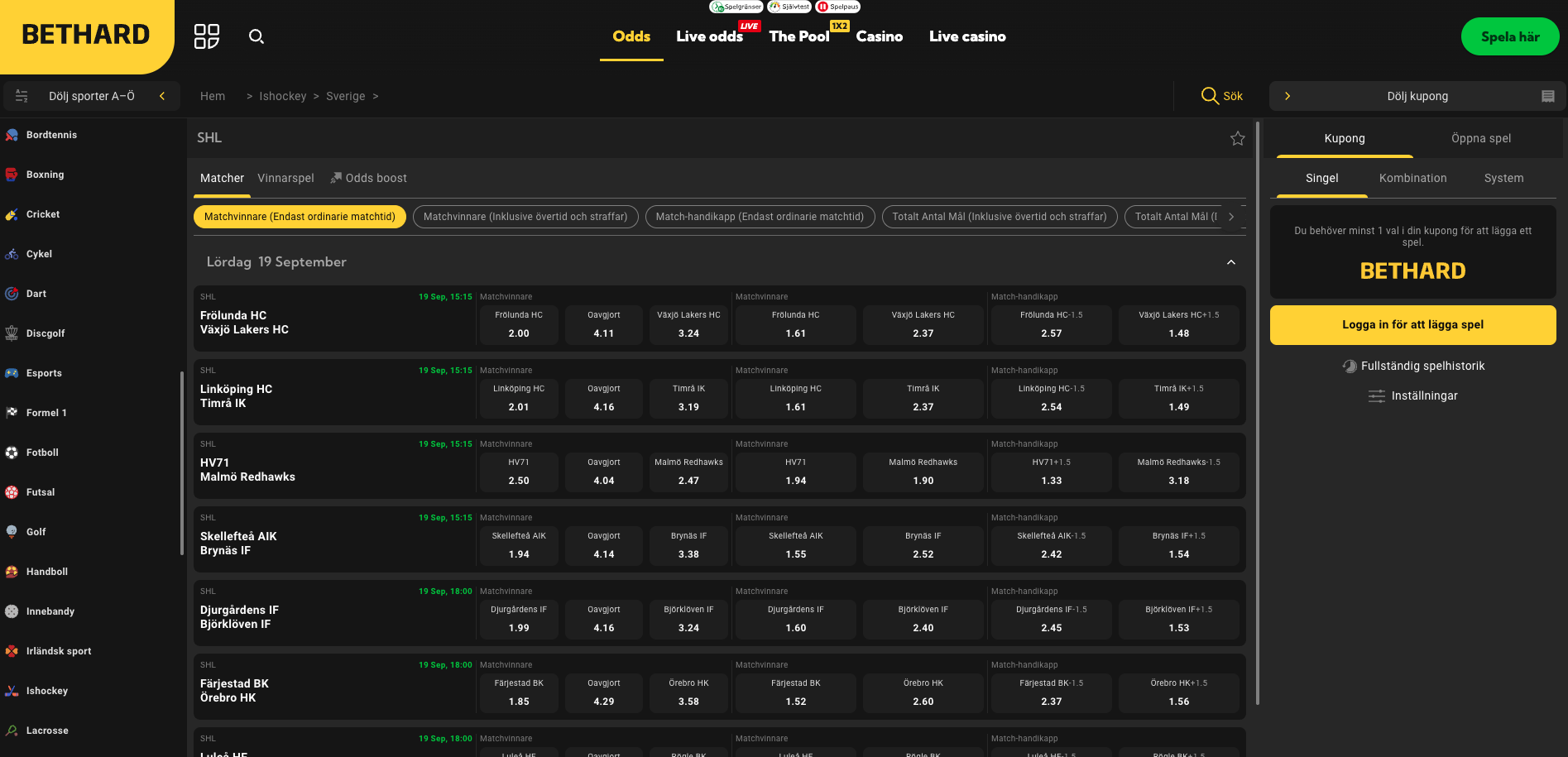Pick Malmö Redhawks-1.5 handicap 3.18
The width and height of the screenshot is (1568, 757).
(1178, 472)
